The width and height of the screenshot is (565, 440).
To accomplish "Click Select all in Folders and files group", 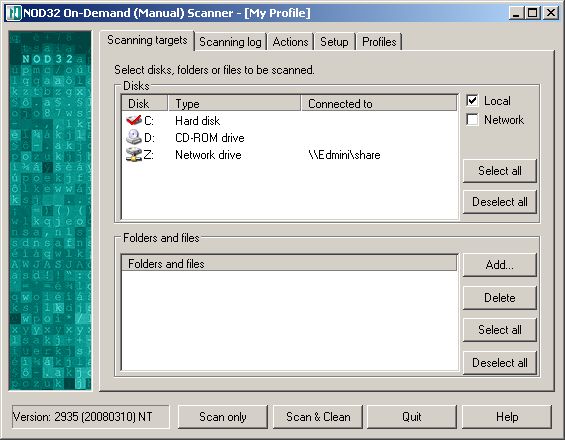I will pyautogui.click(x=500, y=330).
